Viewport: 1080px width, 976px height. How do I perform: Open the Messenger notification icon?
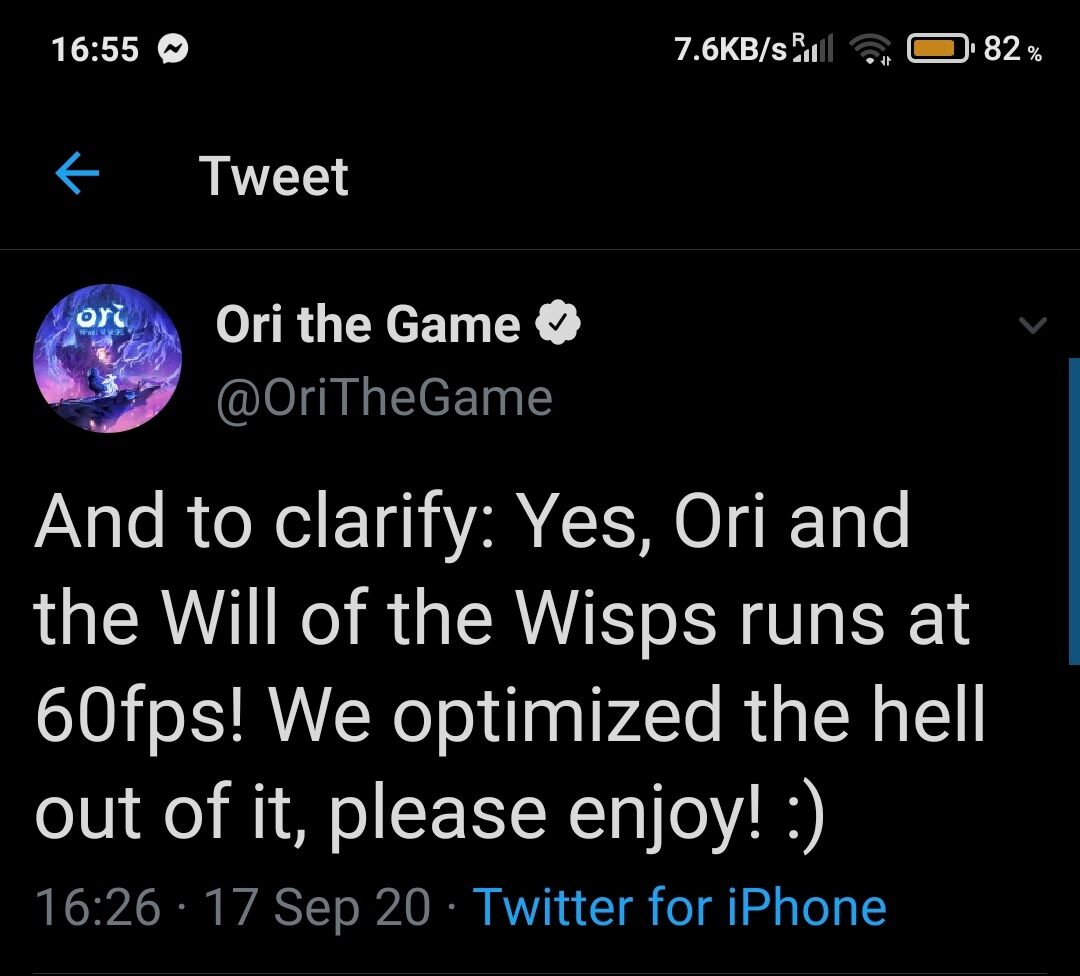click(x=174, y=49)
